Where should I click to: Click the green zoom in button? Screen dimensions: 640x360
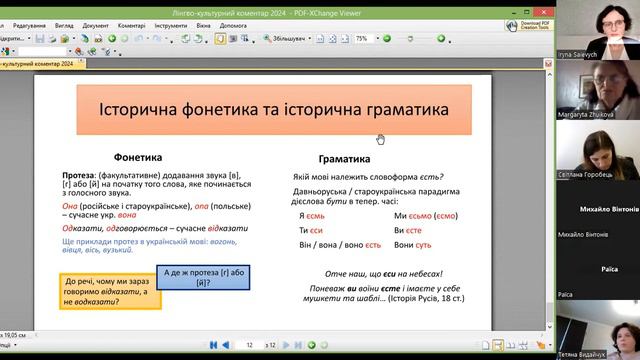click(441, 39)
